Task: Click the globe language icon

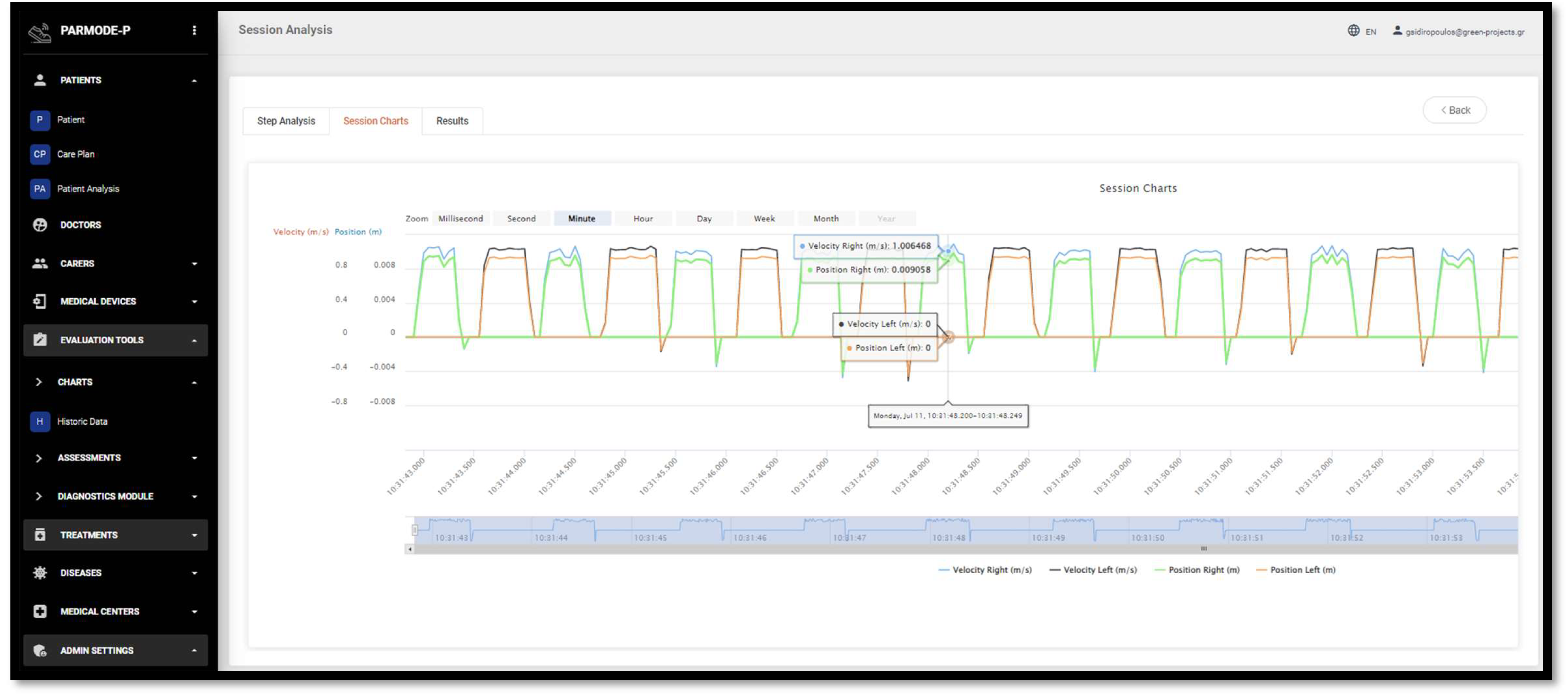Action: [1353, 30]
